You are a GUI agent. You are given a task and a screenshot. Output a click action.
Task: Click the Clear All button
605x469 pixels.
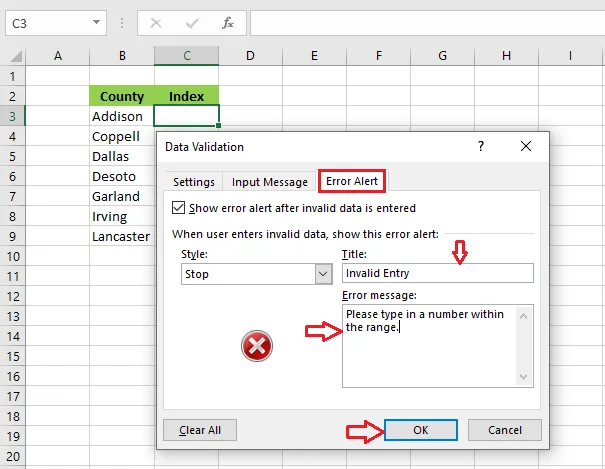pos(200,430)
